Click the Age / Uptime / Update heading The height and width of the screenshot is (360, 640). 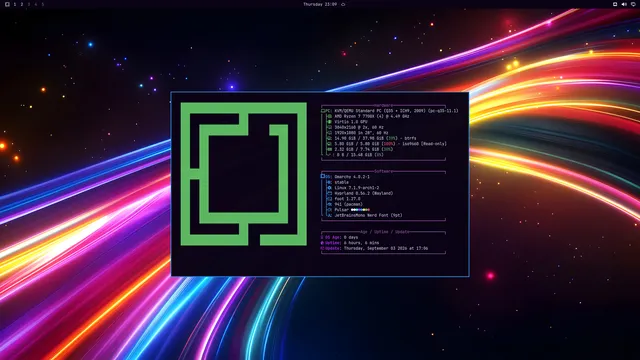pyautogui.click(x=384, y=232)
